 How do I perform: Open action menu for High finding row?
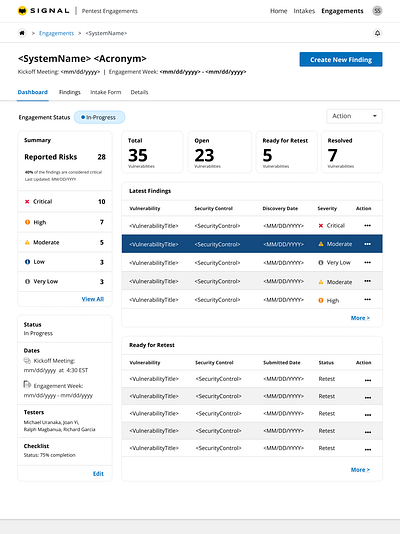pos(367,299)
